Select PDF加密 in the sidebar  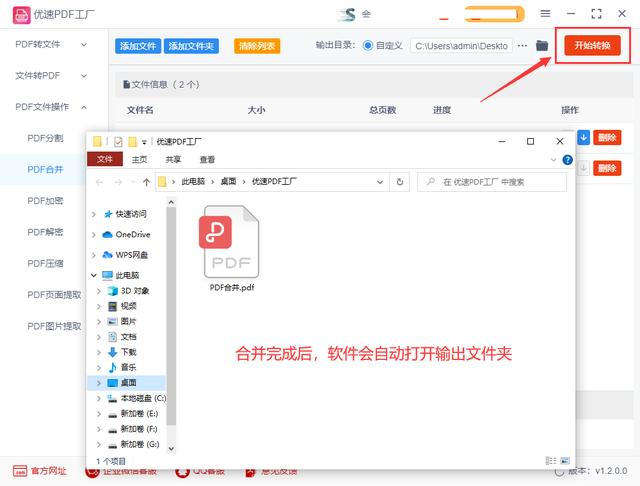pos(45,201)
